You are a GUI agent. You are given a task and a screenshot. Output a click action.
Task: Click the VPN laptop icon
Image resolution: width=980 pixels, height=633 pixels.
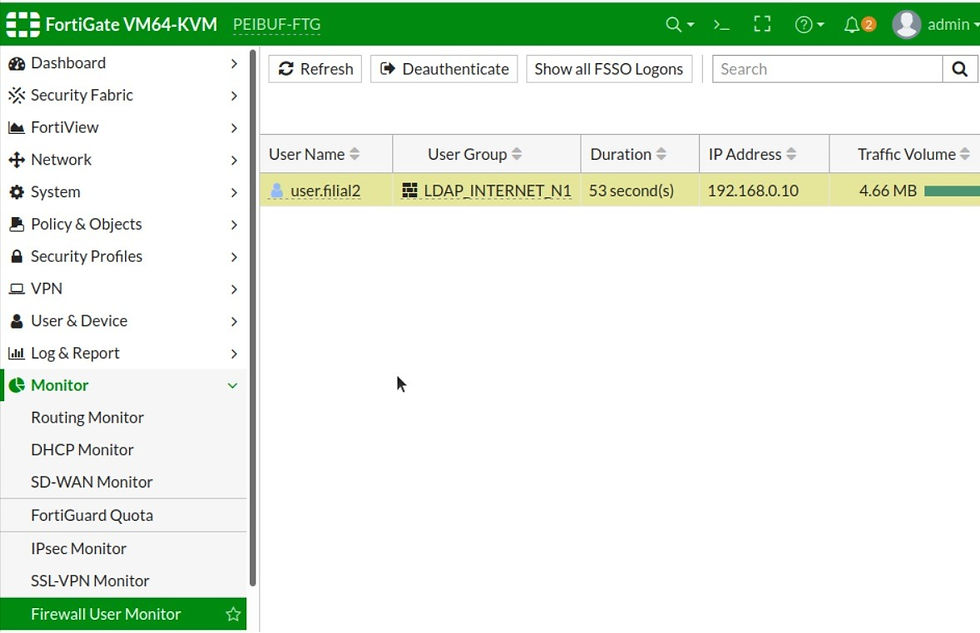17,289
